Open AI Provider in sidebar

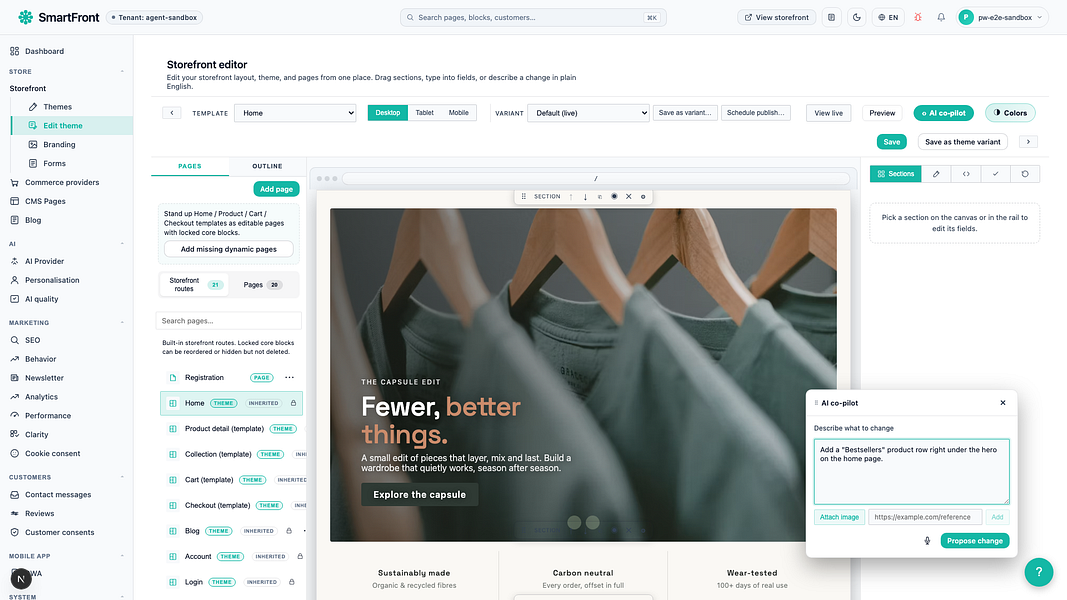click(44, 261)
